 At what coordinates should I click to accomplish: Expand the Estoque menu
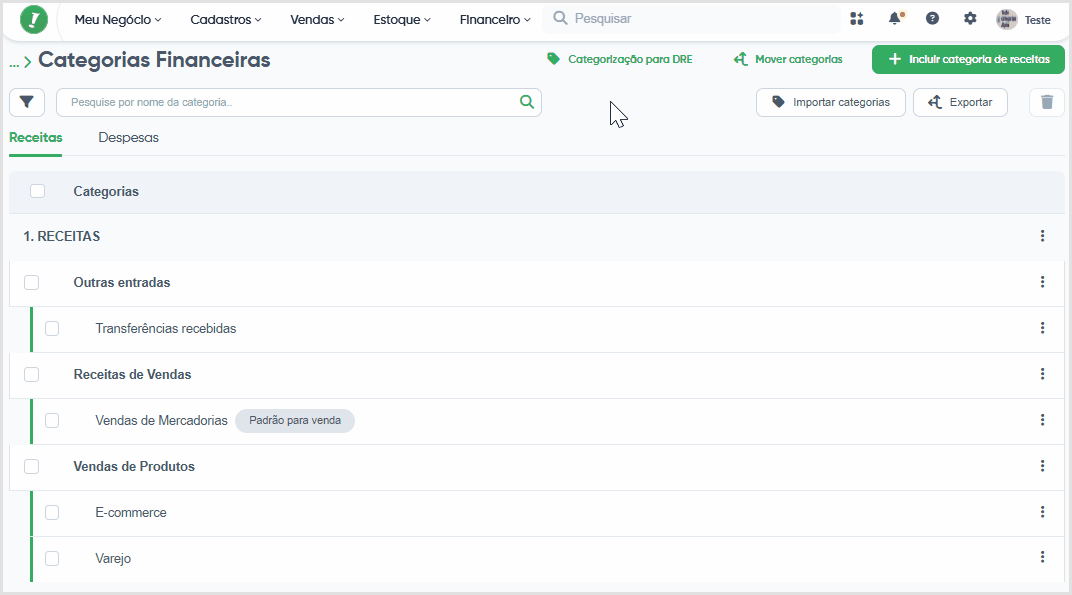point(402,20)
